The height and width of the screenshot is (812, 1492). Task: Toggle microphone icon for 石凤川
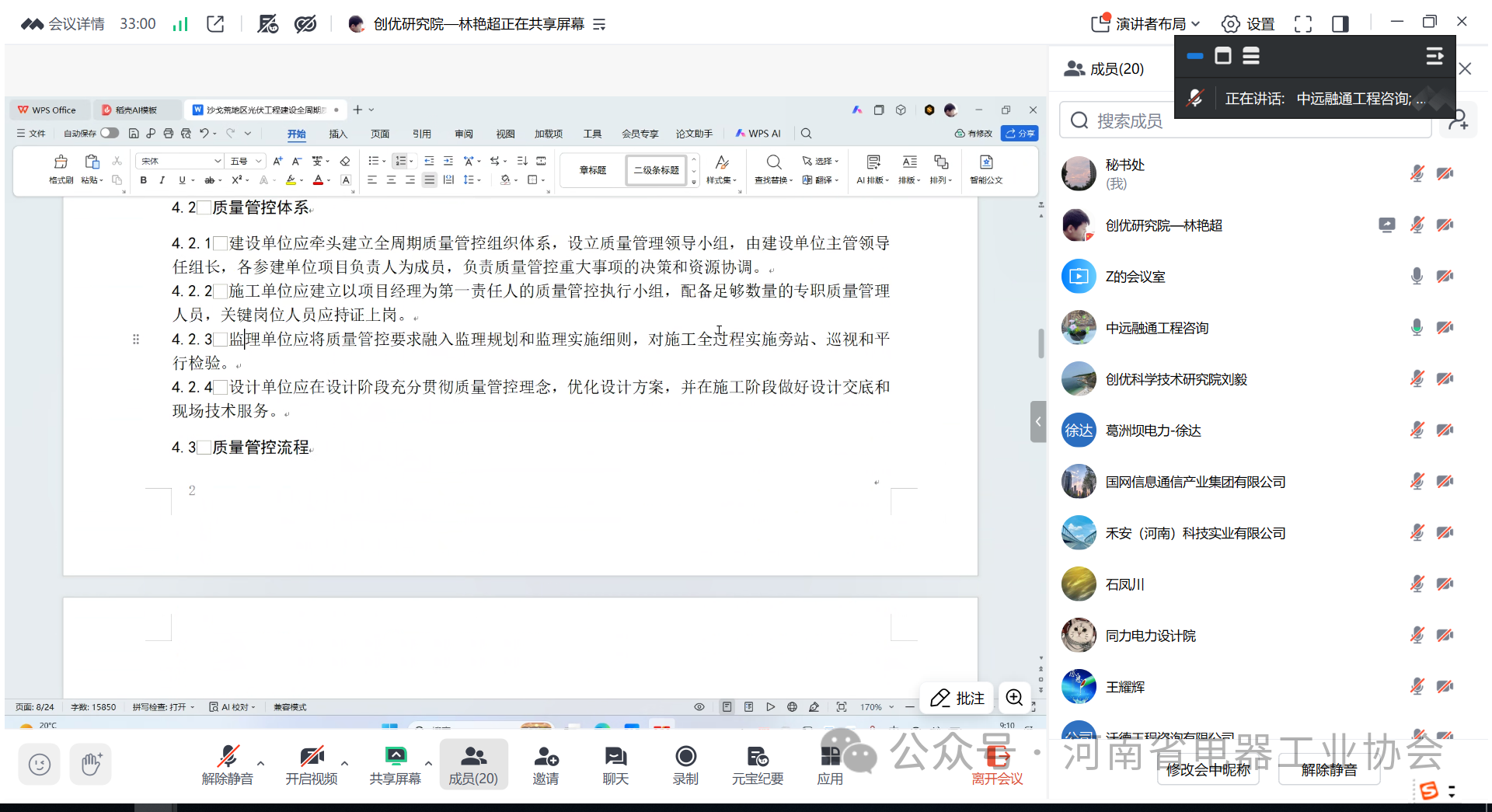[1417, 584]
